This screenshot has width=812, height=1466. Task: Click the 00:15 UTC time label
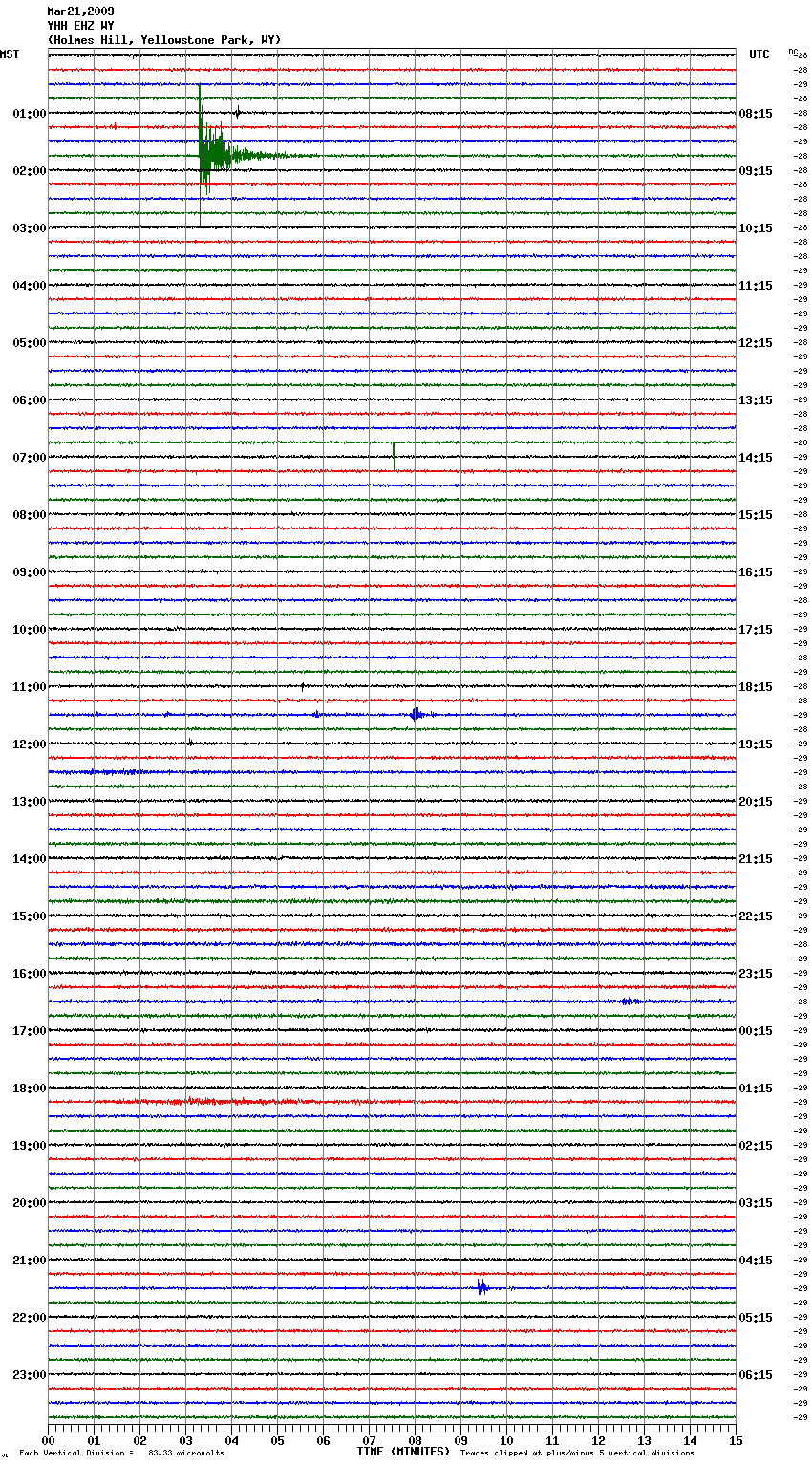tap(756, 1031)
